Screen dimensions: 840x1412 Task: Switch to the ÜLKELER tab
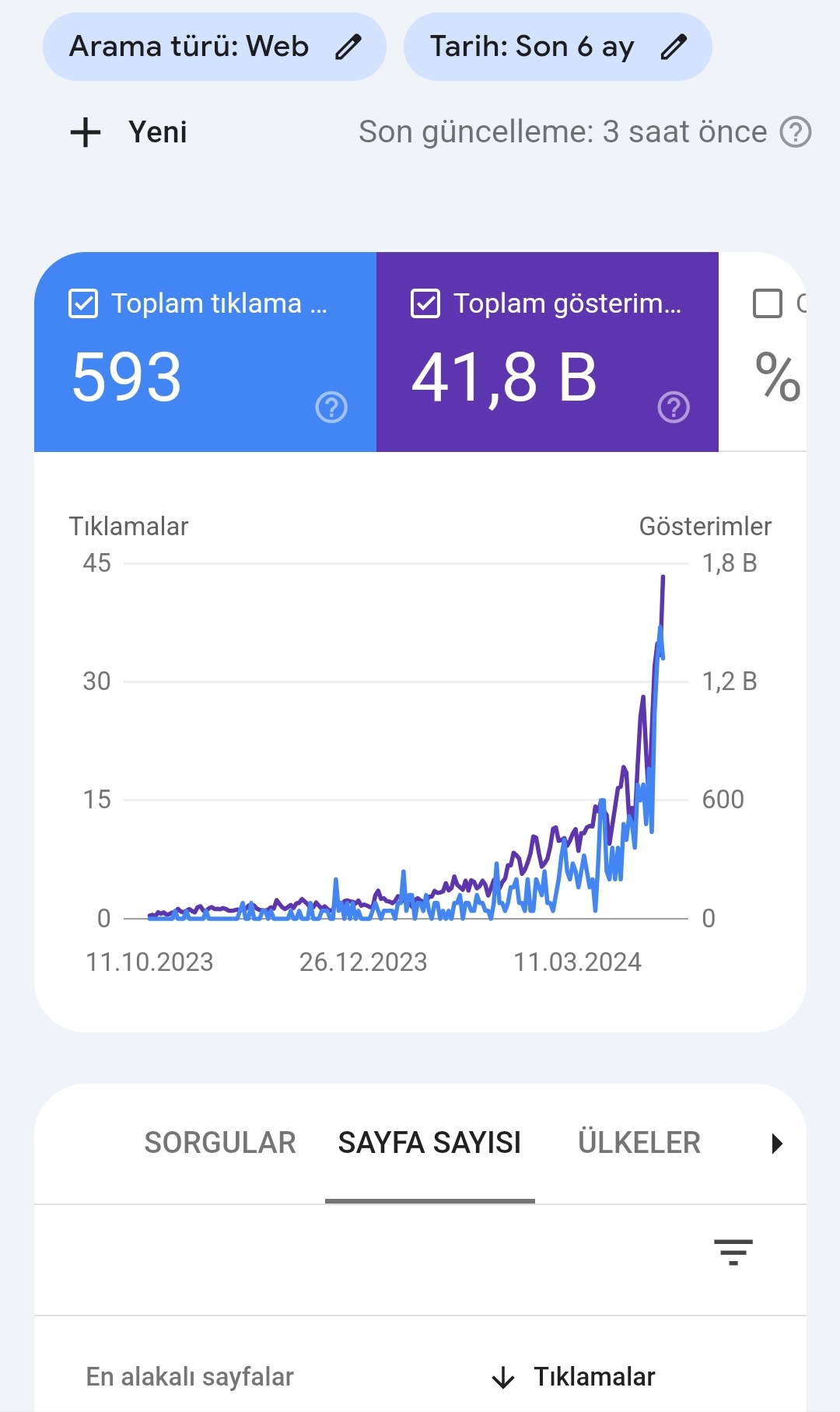coord(639,1143)
